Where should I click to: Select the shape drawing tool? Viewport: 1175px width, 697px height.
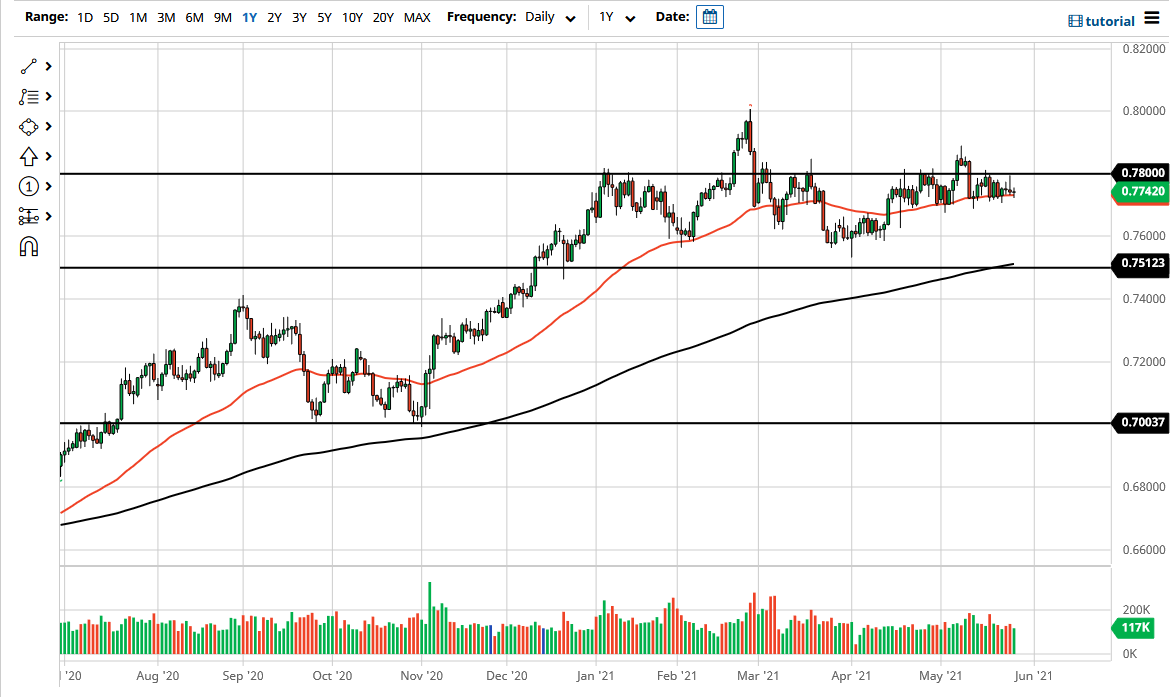tap(28, 126)
